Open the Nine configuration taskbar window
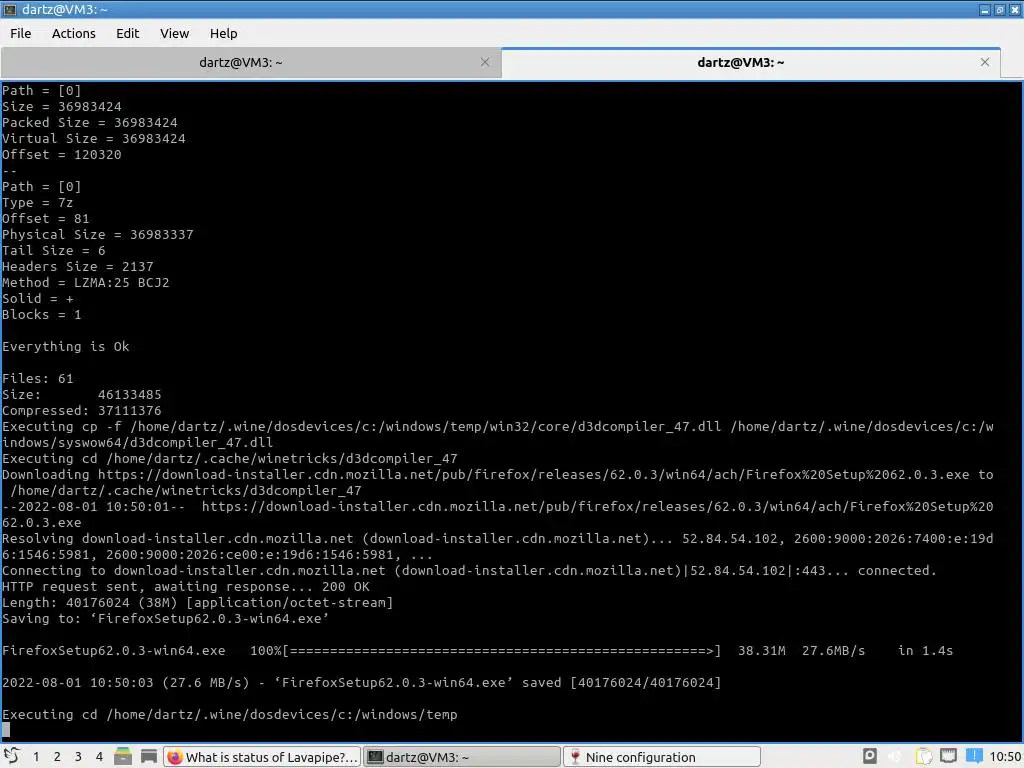This screenshot has width=1024, height=768. pyautogui.click(x=662, y=757)
